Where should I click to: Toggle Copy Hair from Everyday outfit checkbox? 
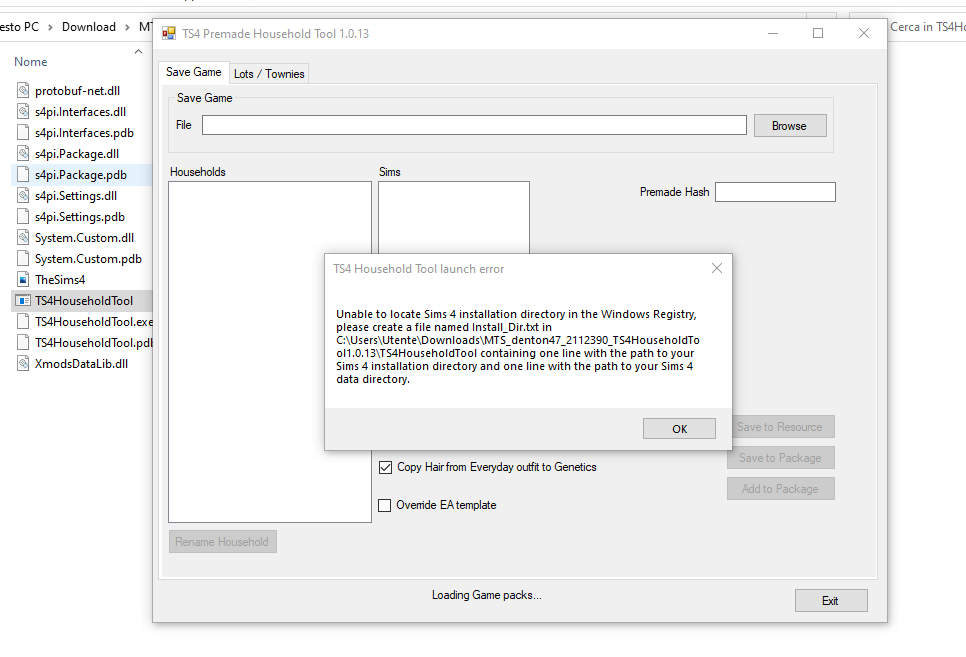pos(385,468)
